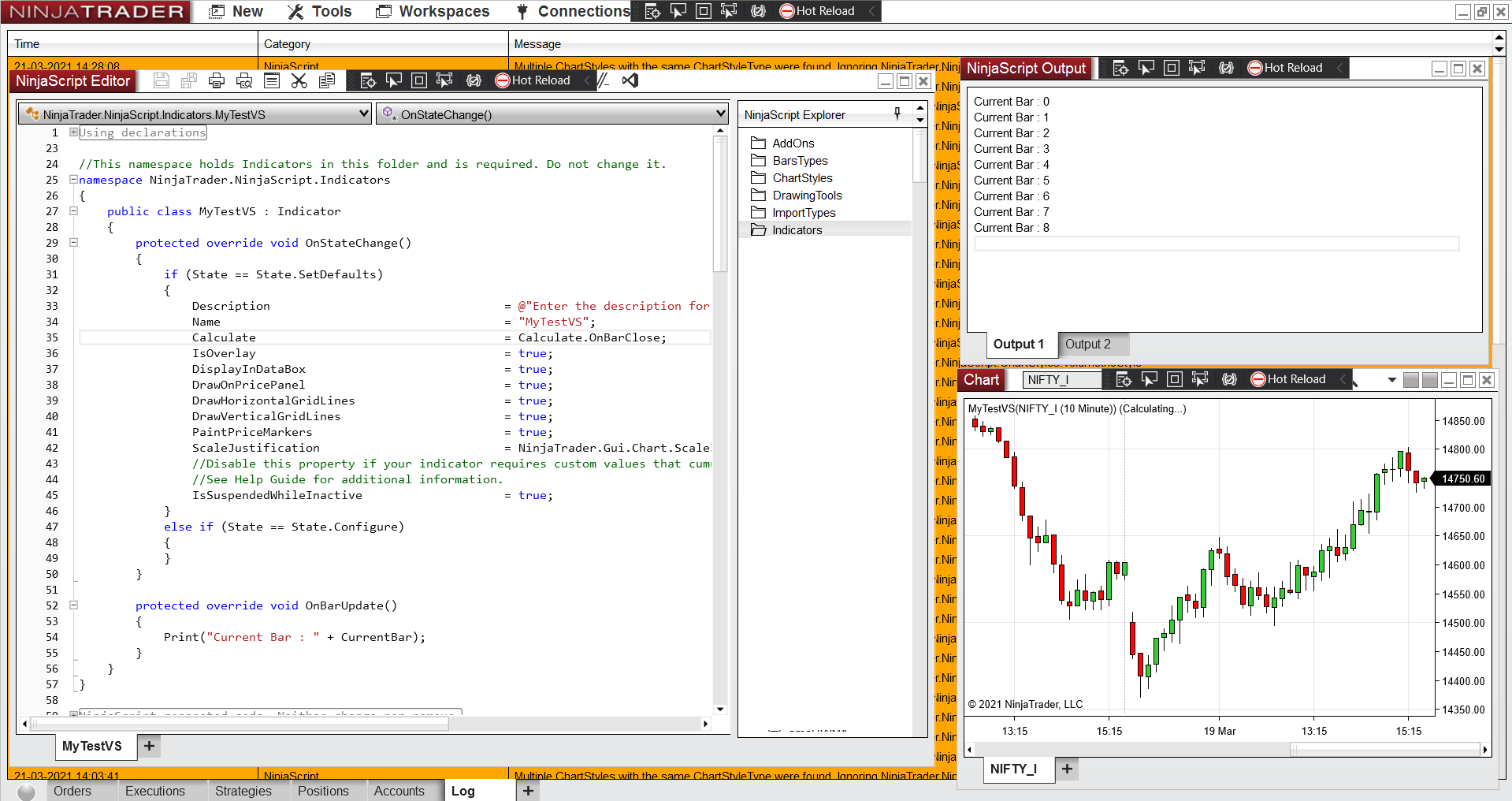
Task: Click the Copy icon in NinjaScript Editor toolbar
Action: pos(327,80)
